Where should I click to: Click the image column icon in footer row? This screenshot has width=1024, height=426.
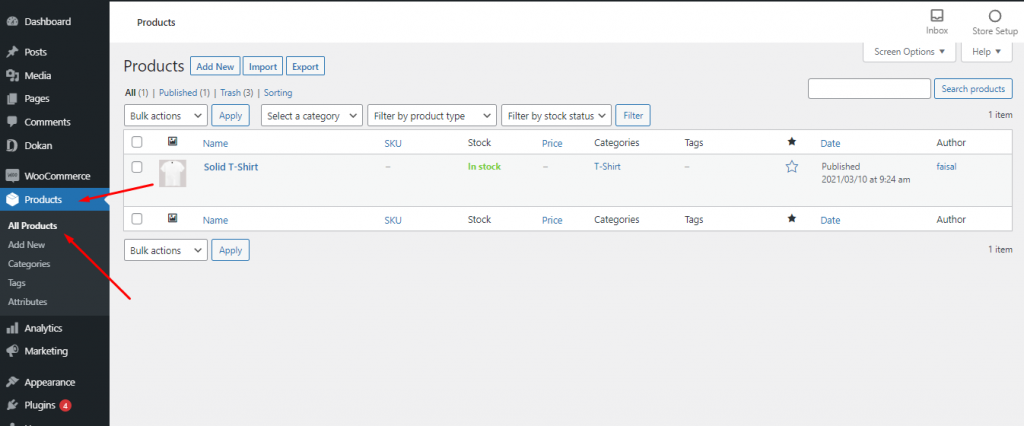[172, 218]
